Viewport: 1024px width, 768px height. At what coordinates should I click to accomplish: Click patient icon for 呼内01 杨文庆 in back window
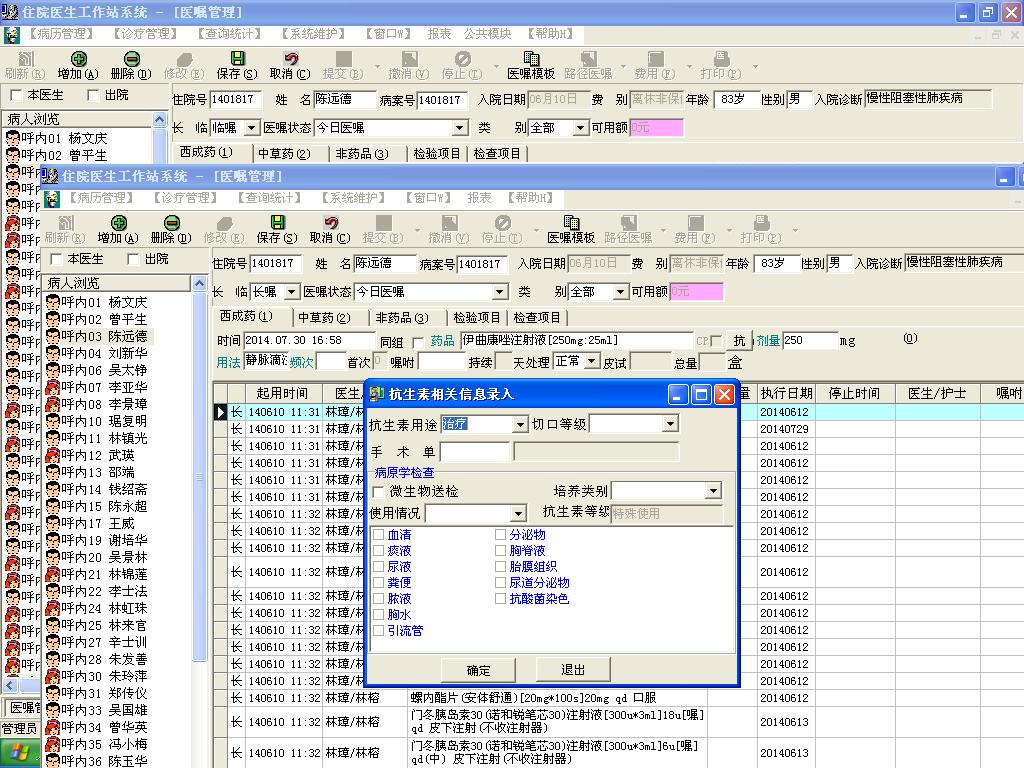pos(12,138)
